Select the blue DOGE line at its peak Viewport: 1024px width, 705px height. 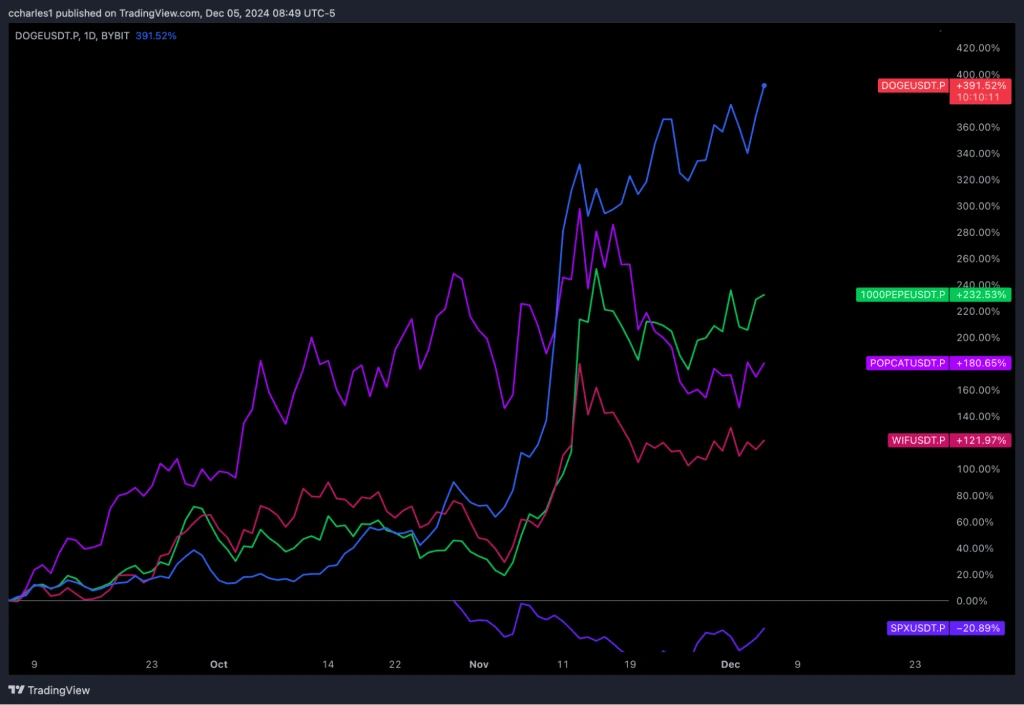764,87
